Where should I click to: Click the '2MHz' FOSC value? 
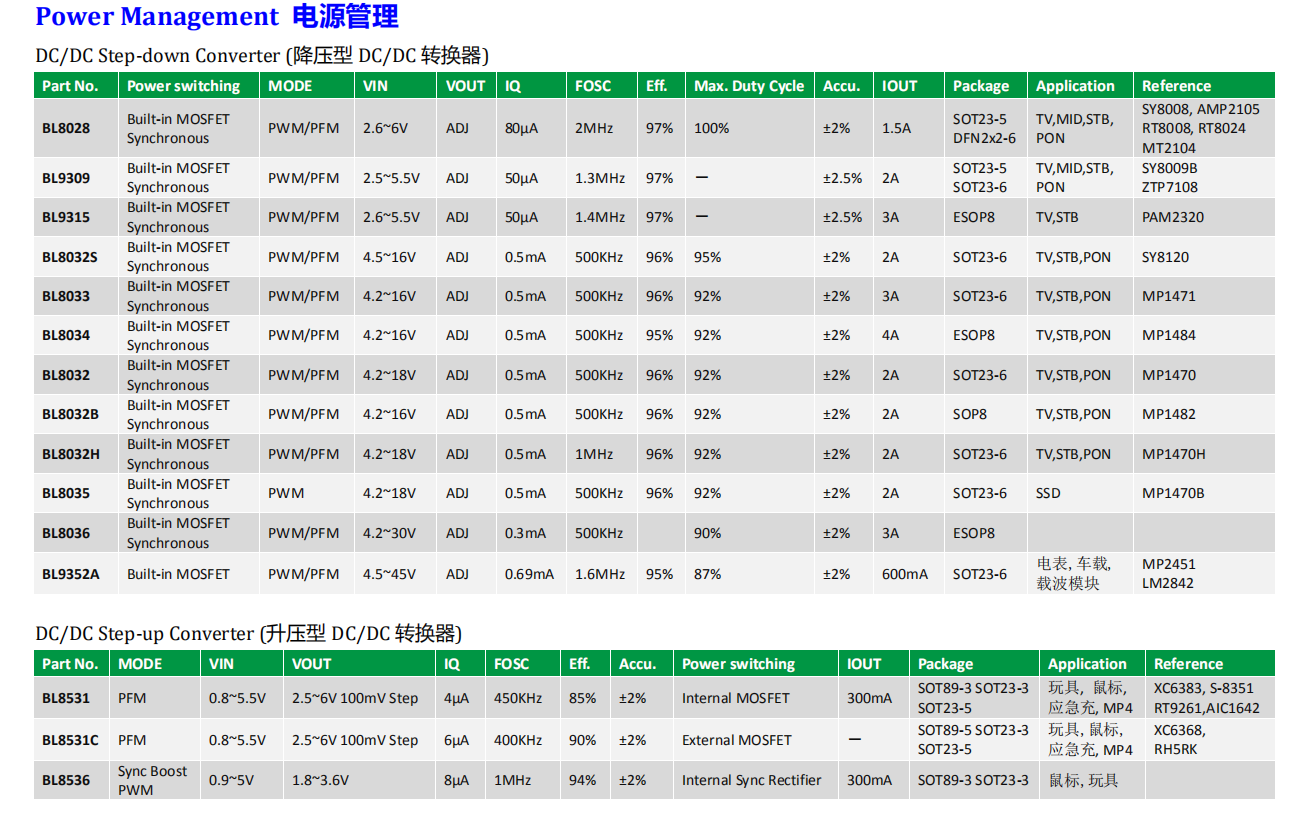(x=595, y=128)
